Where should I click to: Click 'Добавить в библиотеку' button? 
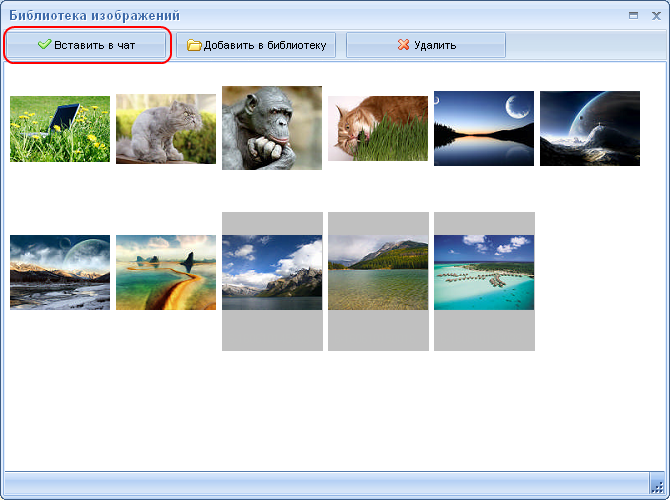pos(256,45)
